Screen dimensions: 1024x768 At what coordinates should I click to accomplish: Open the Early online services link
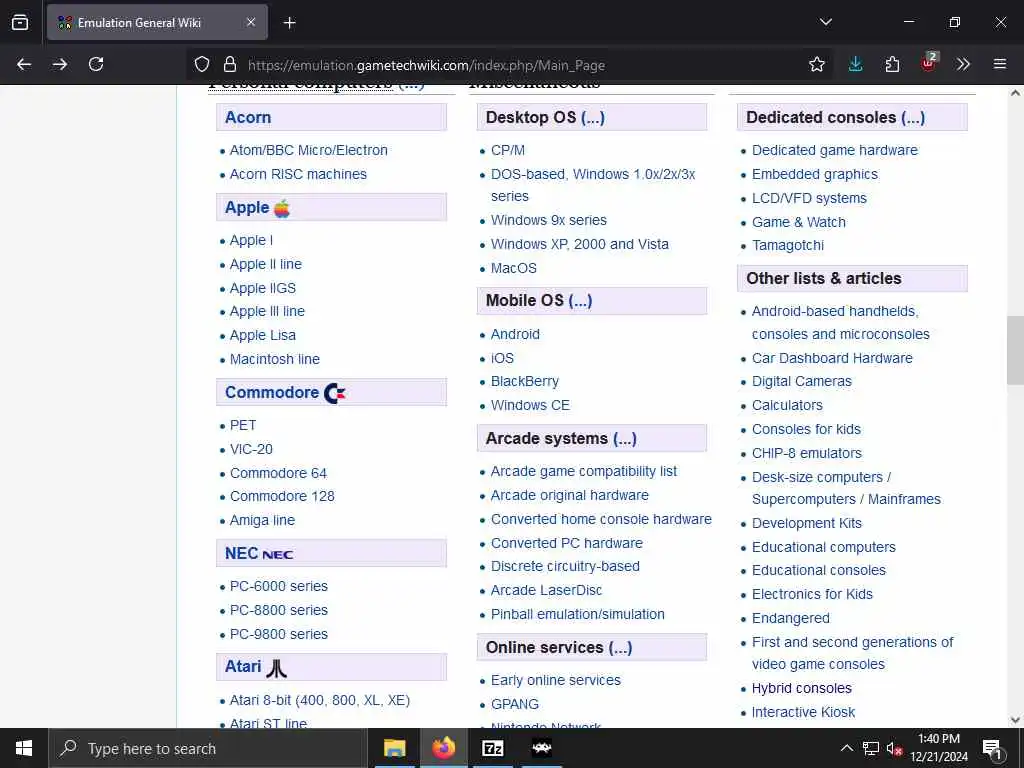click(x=555, y=680)
